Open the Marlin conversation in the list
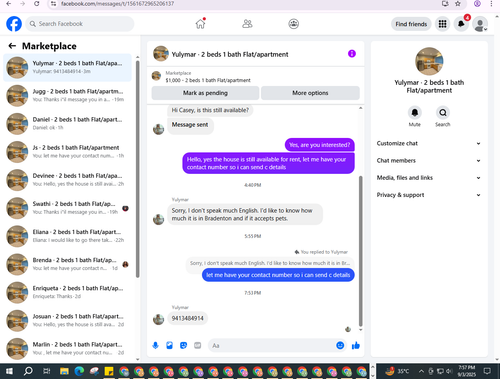 (67, 349)
